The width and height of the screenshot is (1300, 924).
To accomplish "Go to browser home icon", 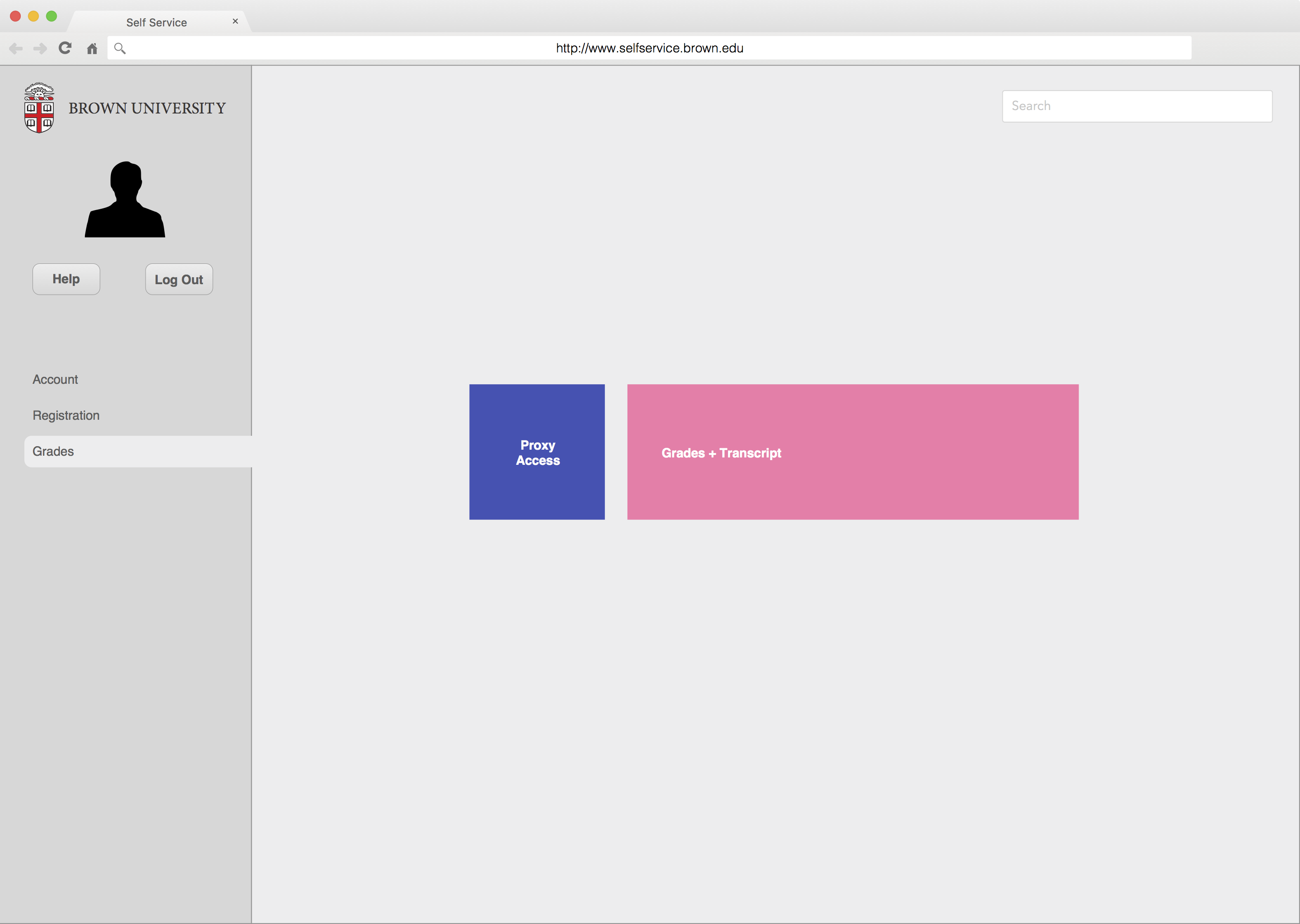I will click(x=91, y=49).
